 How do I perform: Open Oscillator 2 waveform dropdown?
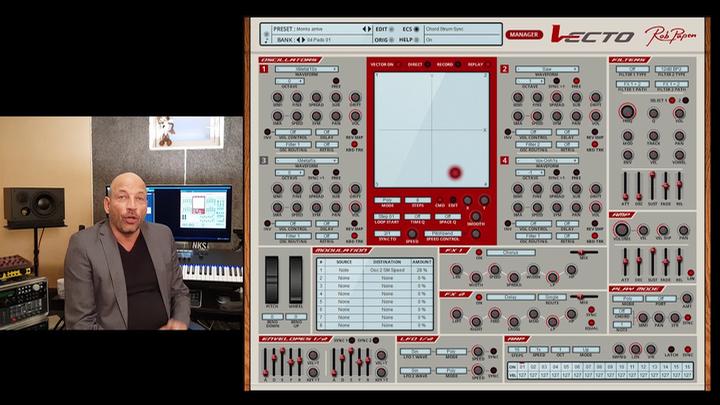click(546, 69)
